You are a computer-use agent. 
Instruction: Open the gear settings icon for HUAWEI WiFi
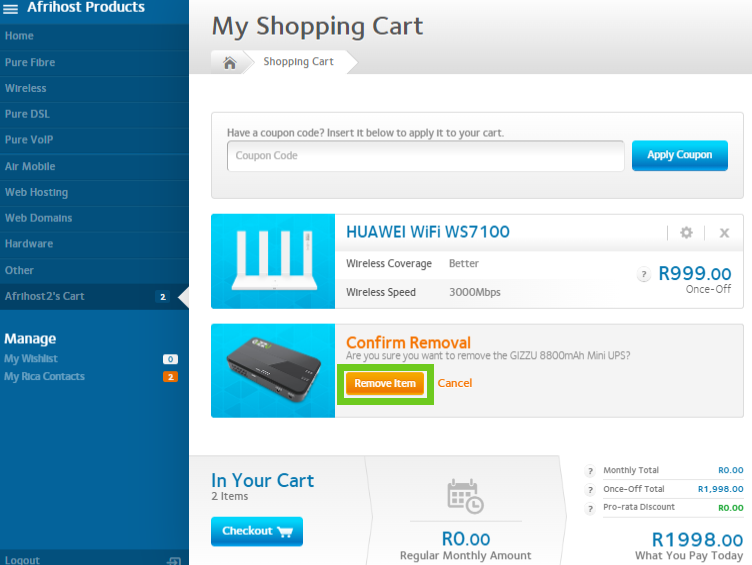click(686, 232)
